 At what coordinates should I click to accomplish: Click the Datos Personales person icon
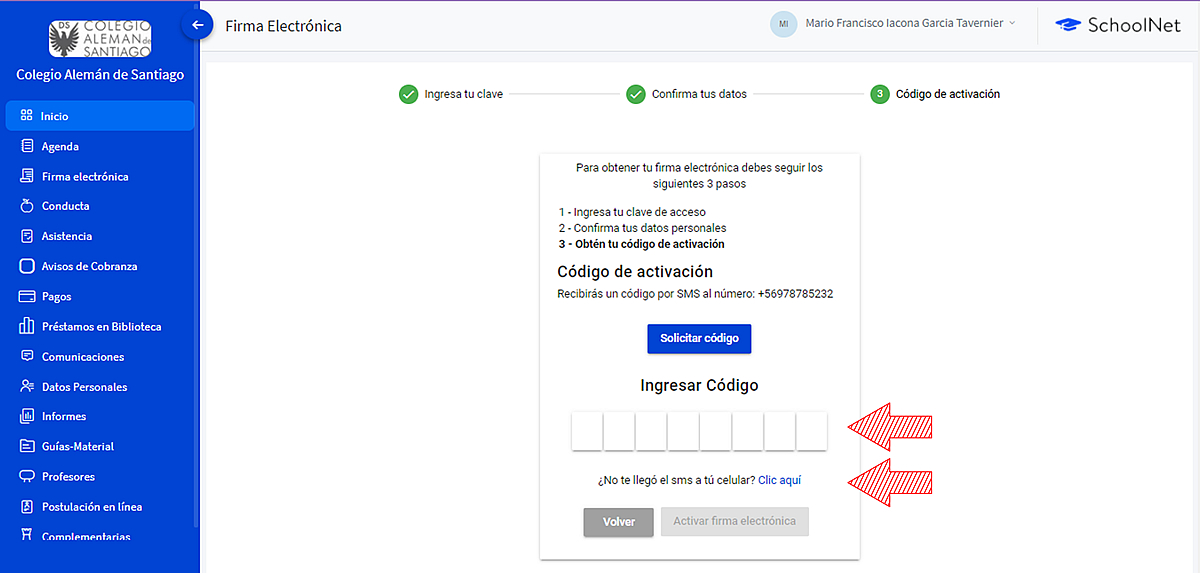pyautogui.click(x=27, y=386)
